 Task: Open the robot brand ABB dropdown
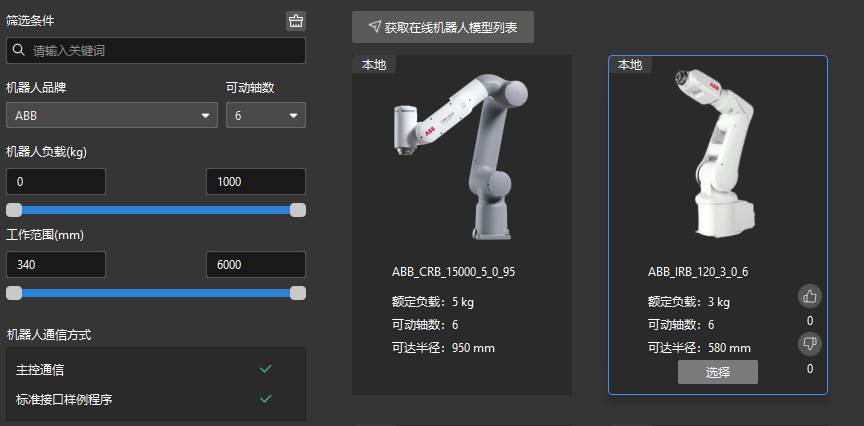(x=112, y=115)
